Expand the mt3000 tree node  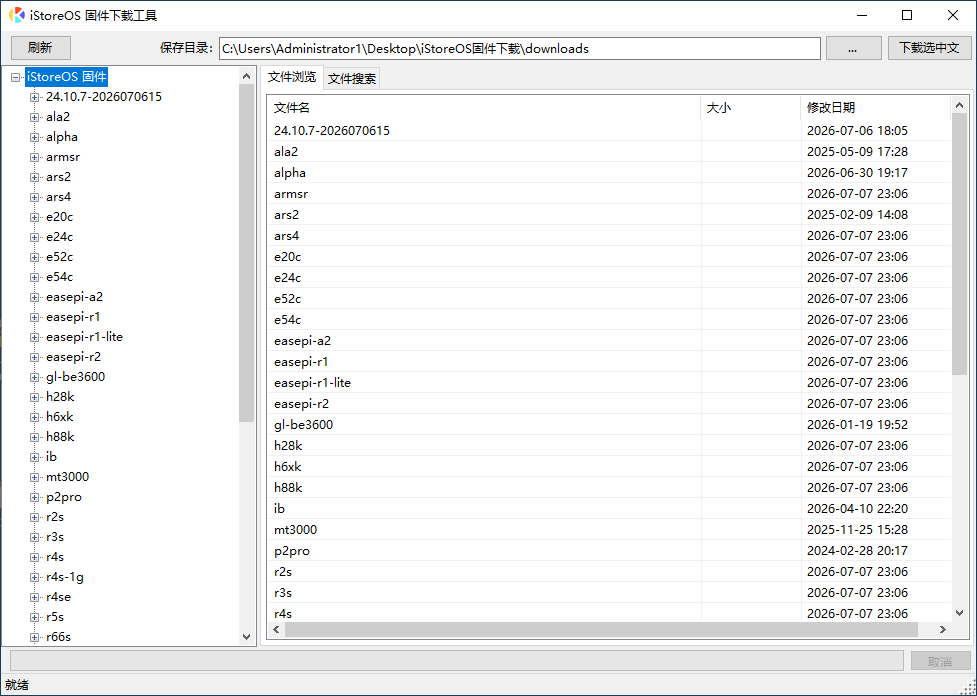(x=35, y=477)
